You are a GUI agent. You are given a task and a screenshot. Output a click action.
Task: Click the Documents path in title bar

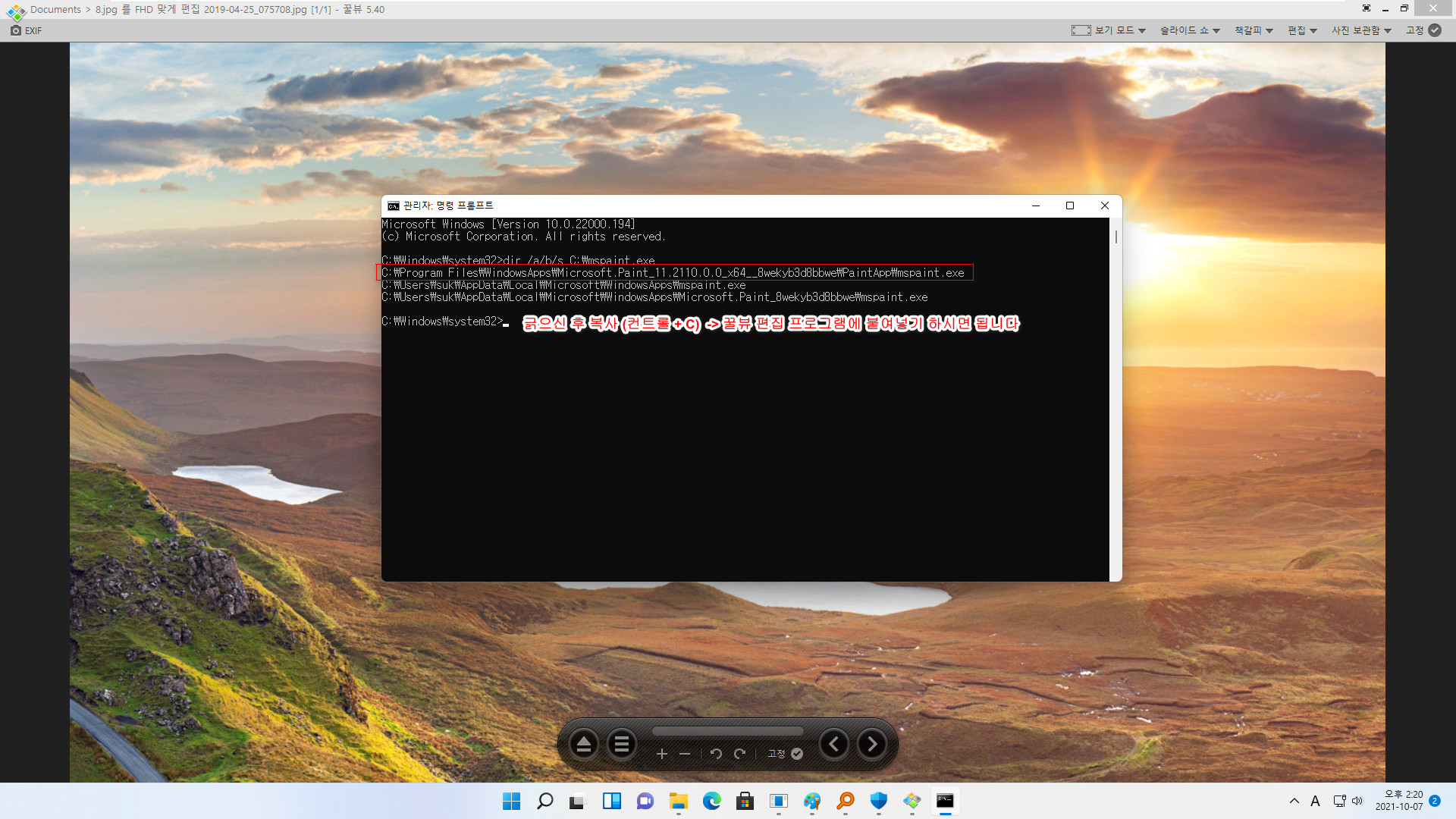55,10
